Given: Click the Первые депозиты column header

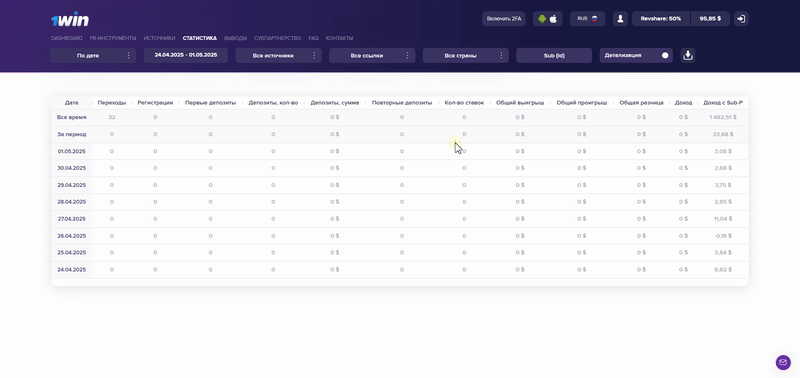Looking at the screenshot, I should 210,103.
